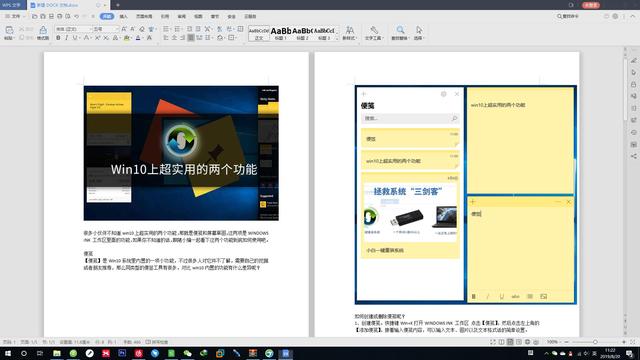Open Find and Replace magnifier tool
Viewport: 640px width, 360px height.
(400, 33)
